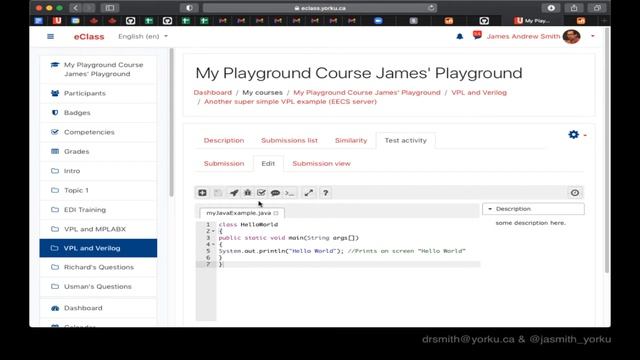Collapse the Description panel

(490, 209)
